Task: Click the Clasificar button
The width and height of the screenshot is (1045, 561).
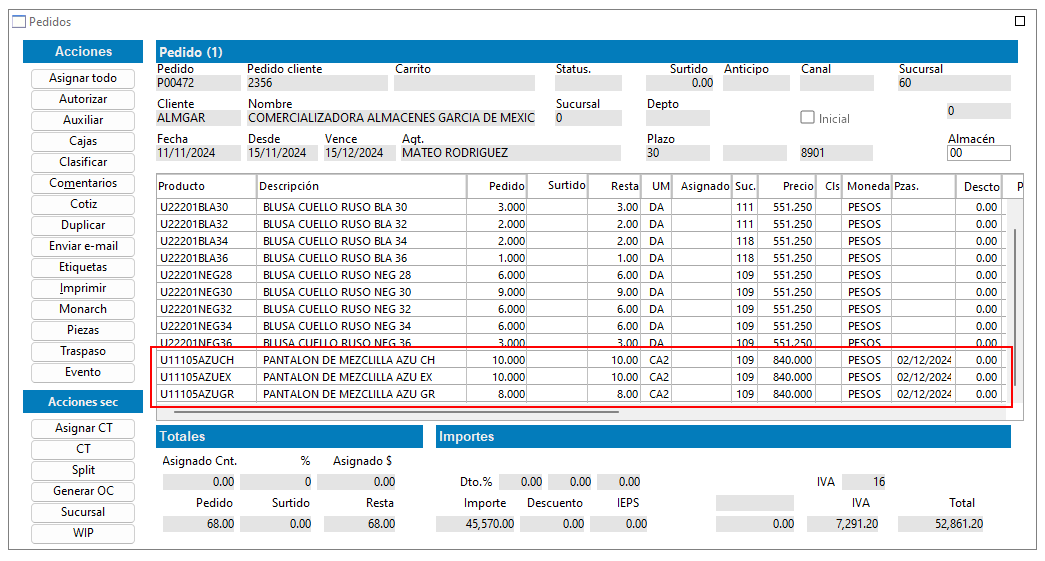Action: pos(83,163)
